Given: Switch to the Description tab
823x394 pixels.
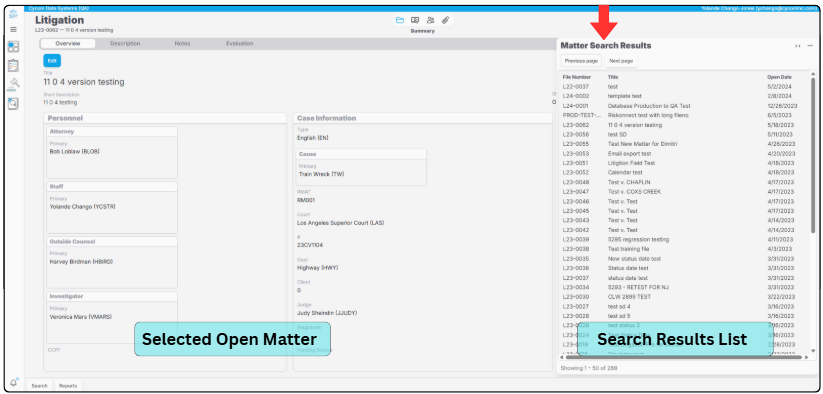Looking at the screenshot, I should tap(125, 44).
